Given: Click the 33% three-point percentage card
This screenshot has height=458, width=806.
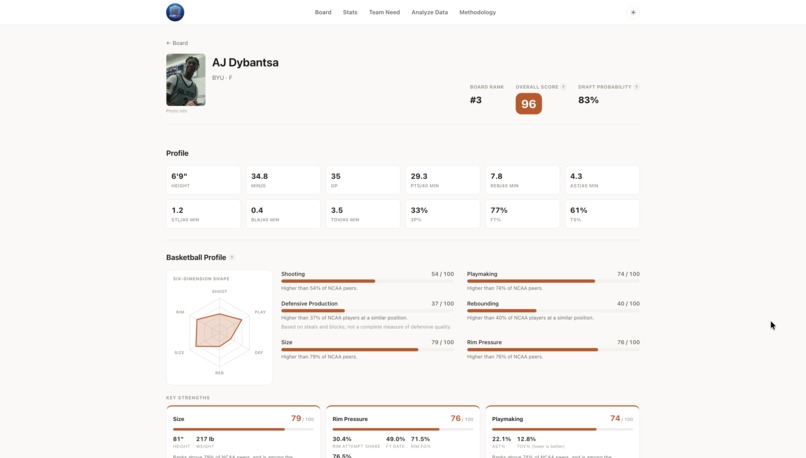Looking at the screenshot, I should (x=443, y=214).
